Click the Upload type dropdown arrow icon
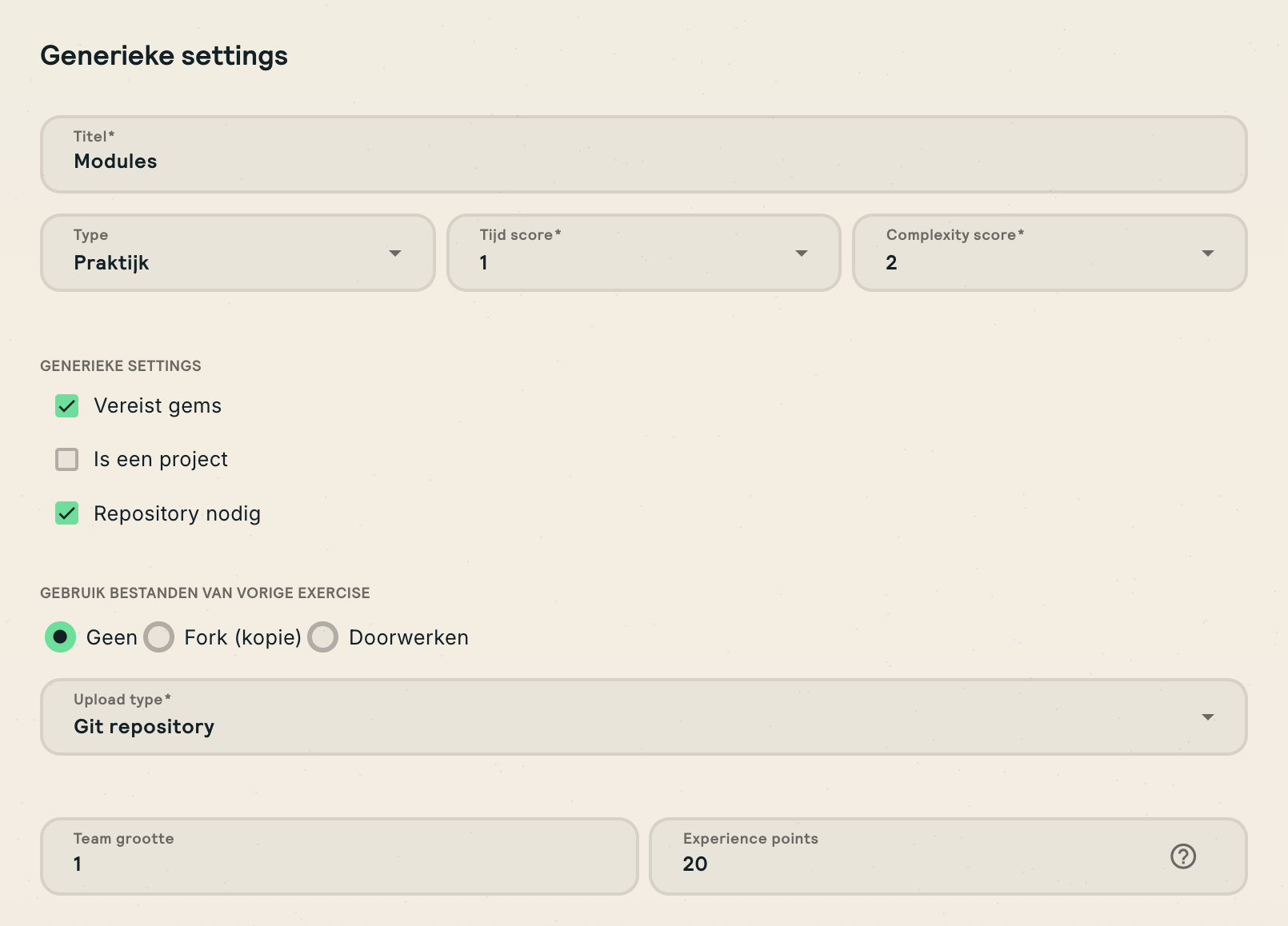The height and width of the screenshot is (926, 1288). click(1207, 717)
